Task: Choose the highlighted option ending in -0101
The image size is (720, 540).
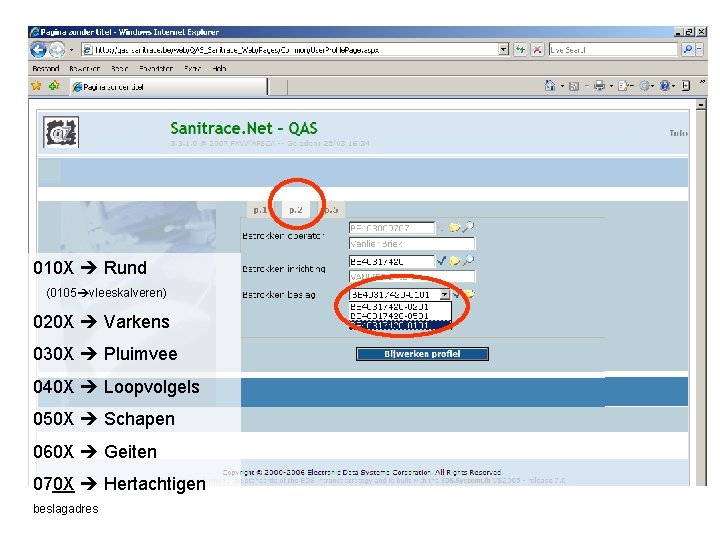Action: click(x=400, y=325)
